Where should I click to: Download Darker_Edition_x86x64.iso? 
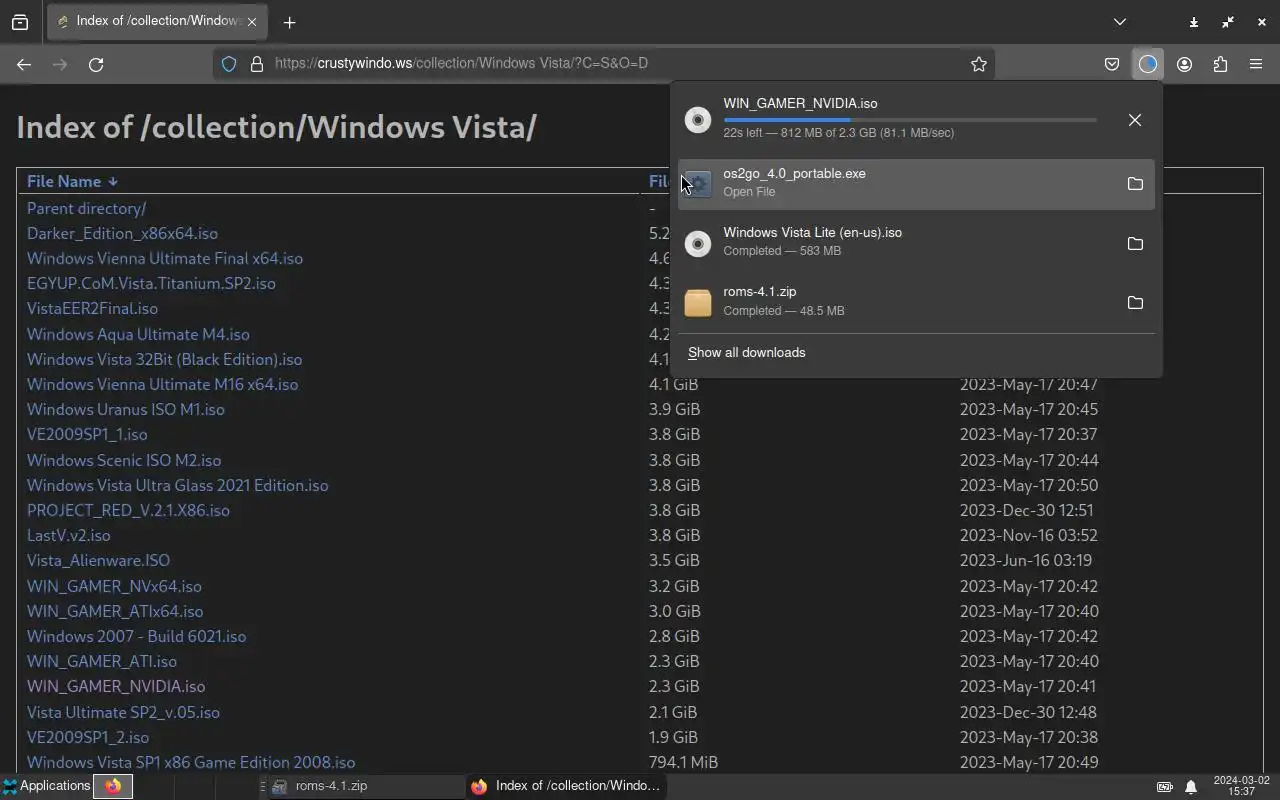click(122, 233)
